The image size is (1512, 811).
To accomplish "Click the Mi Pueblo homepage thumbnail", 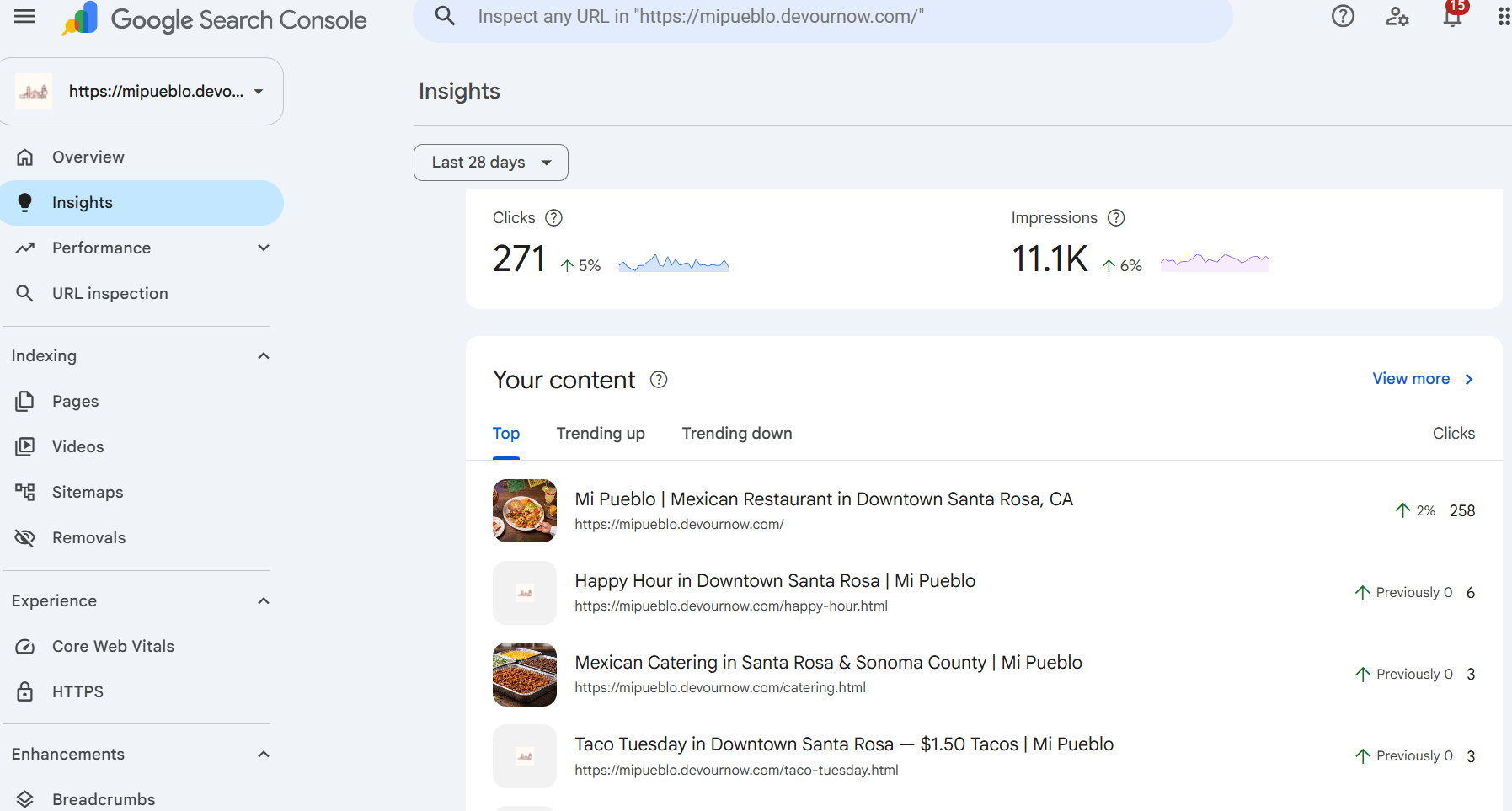I will 525,511.
